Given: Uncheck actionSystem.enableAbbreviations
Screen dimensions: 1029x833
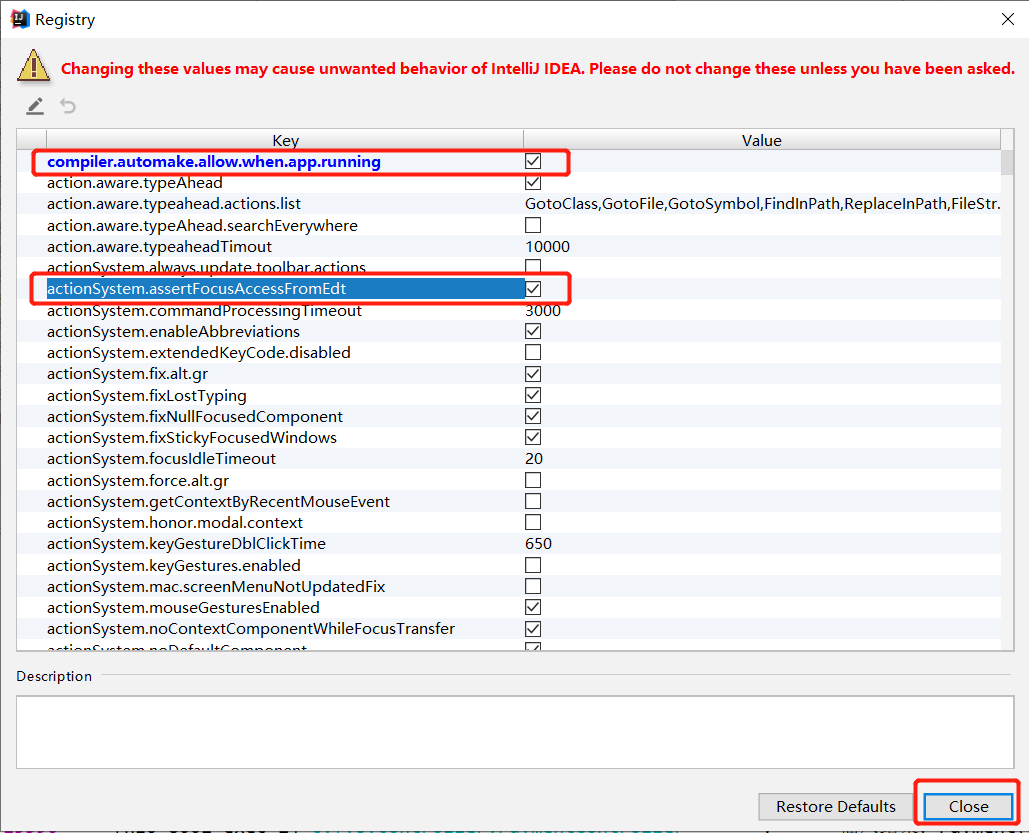Looking at the screenshot, I should [x=533, y=331].
